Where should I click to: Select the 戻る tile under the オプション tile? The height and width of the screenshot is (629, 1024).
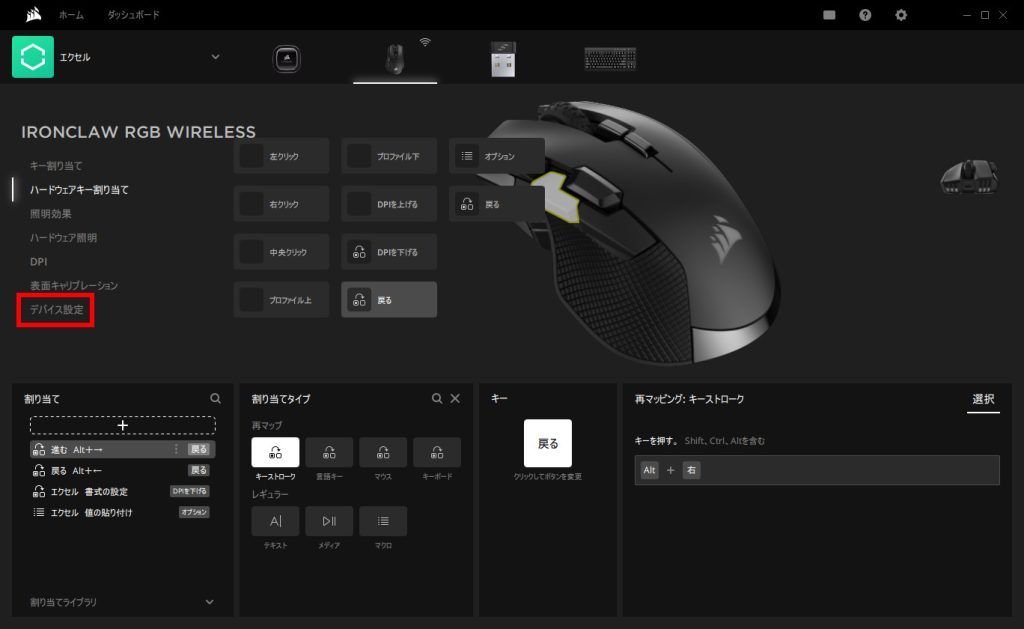(x=497, y=204)
